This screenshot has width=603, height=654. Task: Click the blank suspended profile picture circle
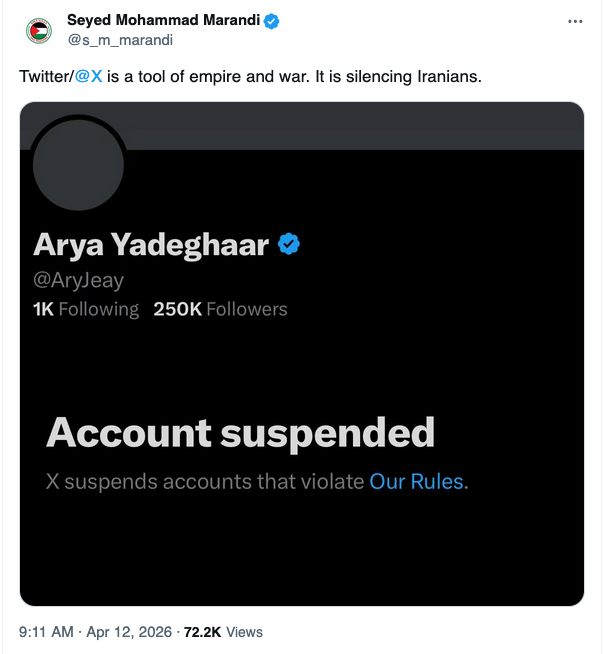pyautogui.click(x=79, y=165)
